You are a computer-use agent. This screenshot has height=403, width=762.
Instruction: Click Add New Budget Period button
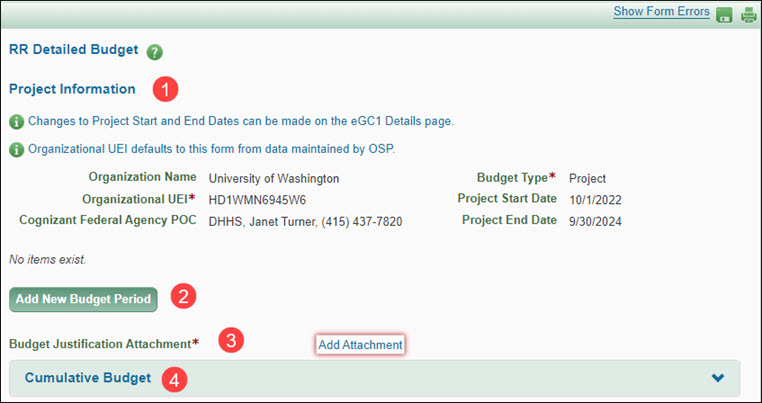click(83, 298)
